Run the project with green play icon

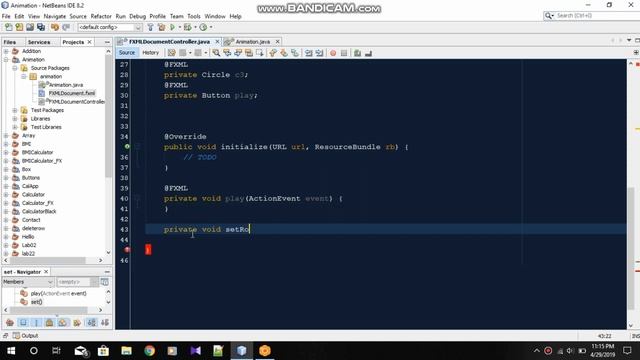[x=172, y=27]
